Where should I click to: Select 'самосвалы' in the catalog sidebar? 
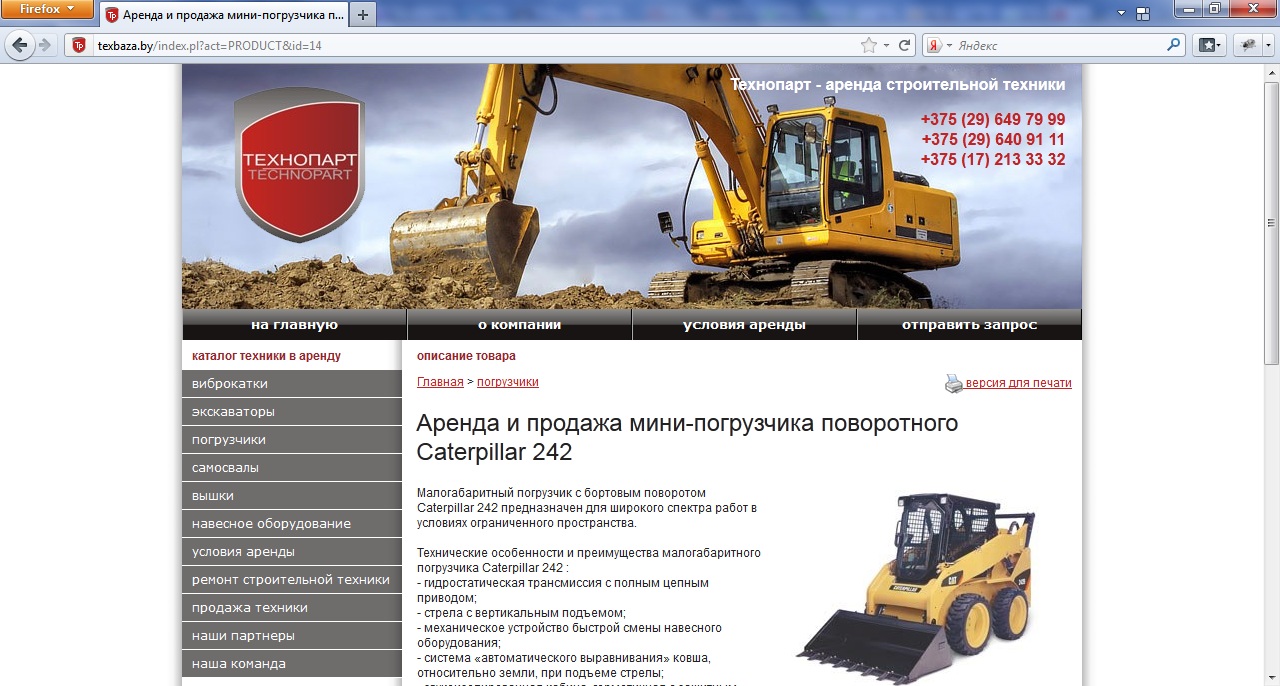pos(292,468)
